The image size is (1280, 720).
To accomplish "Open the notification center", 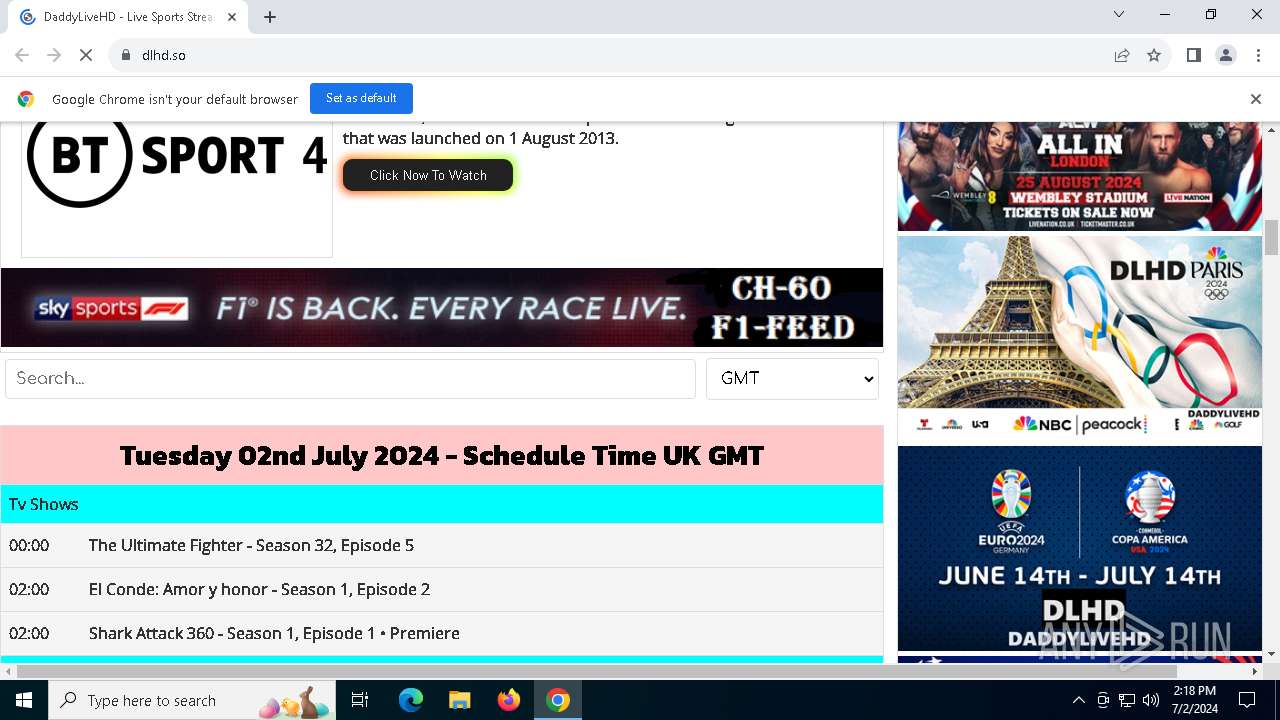I will click(1247, 700).
